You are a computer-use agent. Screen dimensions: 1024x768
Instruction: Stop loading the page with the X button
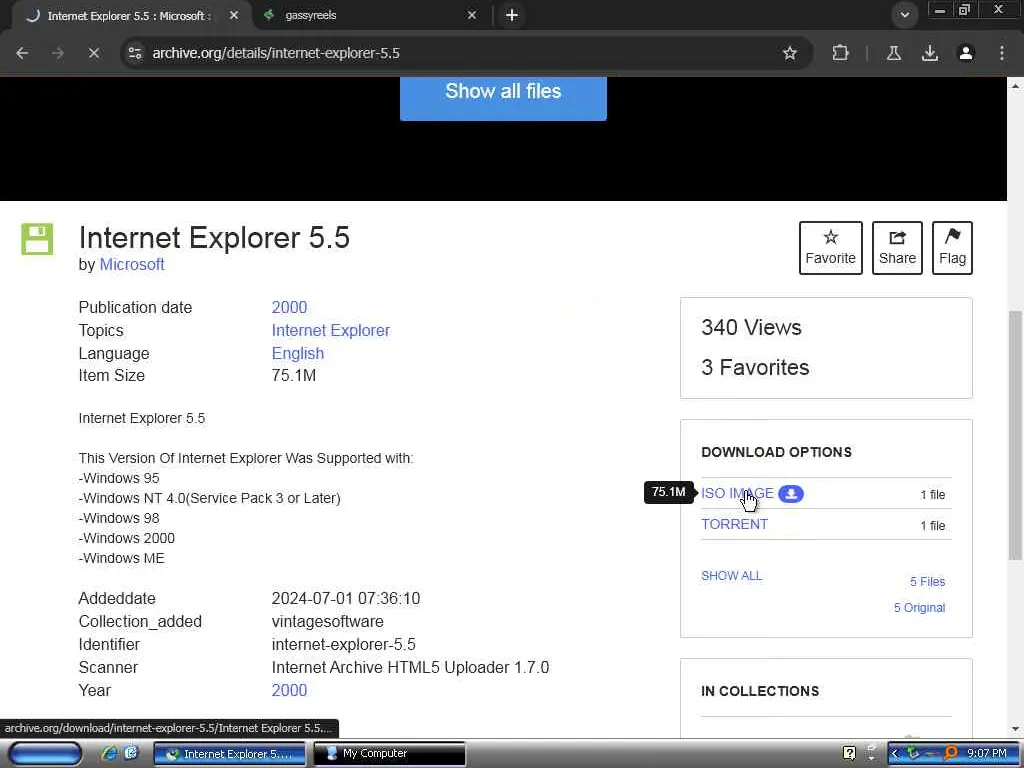[94, 53]
